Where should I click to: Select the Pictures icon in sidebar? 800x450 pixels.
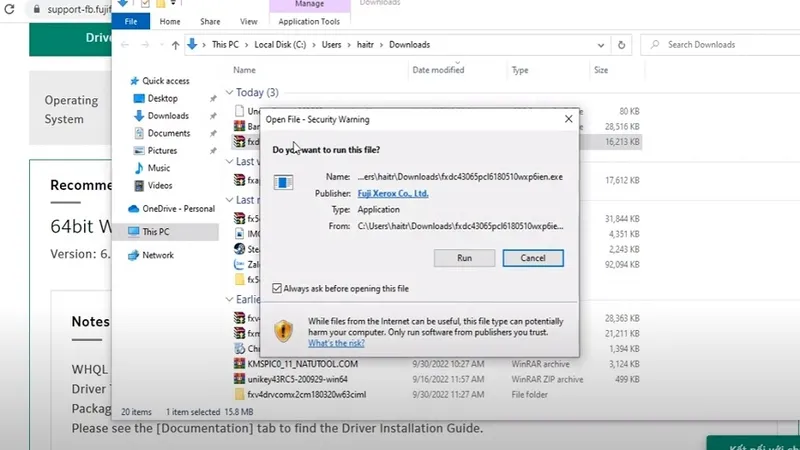tap(139, 150)
